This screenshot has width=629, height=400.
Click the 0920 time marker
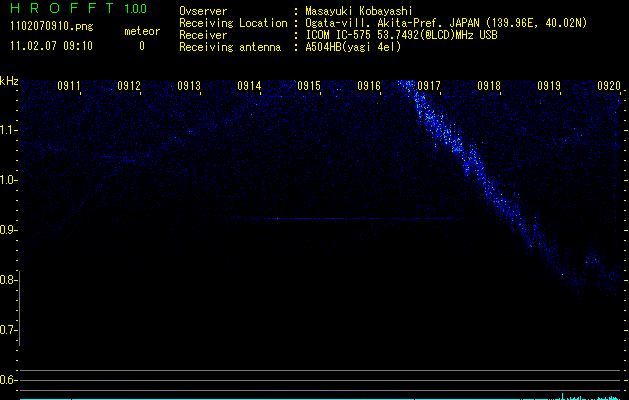(609, 86)
